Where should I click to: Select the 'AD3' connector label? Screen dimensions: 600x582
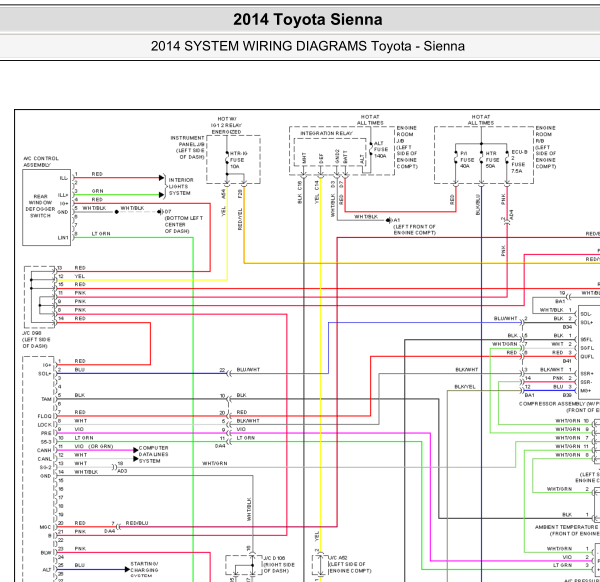122,471
